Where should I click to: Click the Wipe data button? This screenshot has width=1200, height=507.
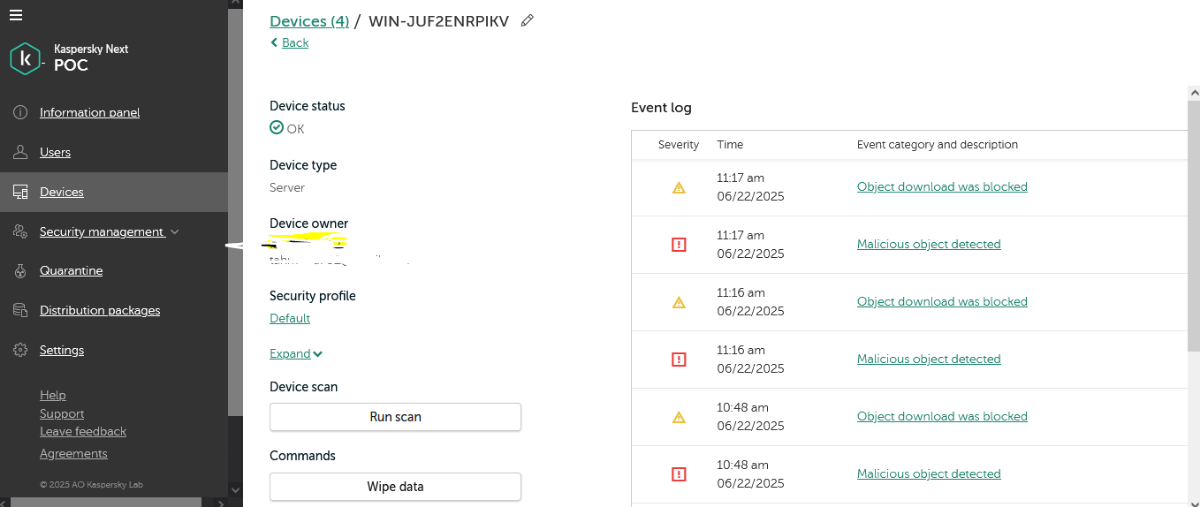click(395, 487)
